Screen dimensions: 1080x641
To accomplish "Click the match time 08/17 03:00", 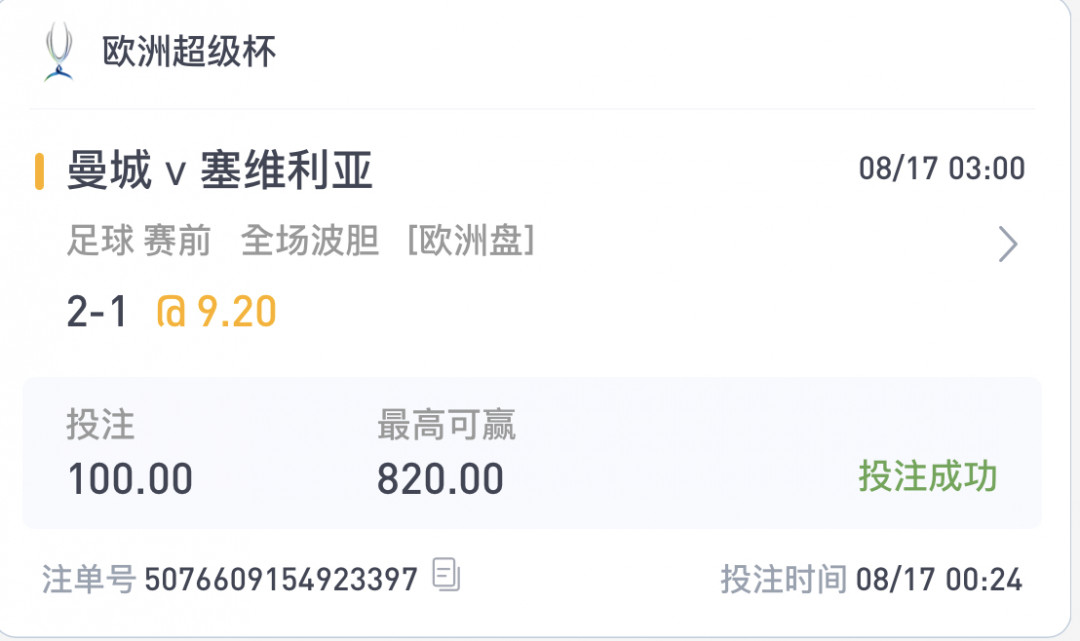I will (x=942, y=169).
